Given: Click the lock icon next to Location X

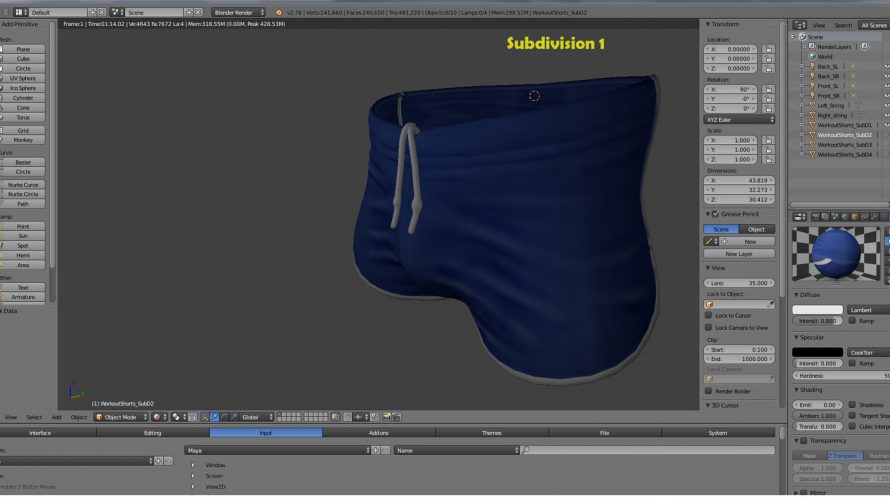Looking at the screenshot, I should 768,48.
